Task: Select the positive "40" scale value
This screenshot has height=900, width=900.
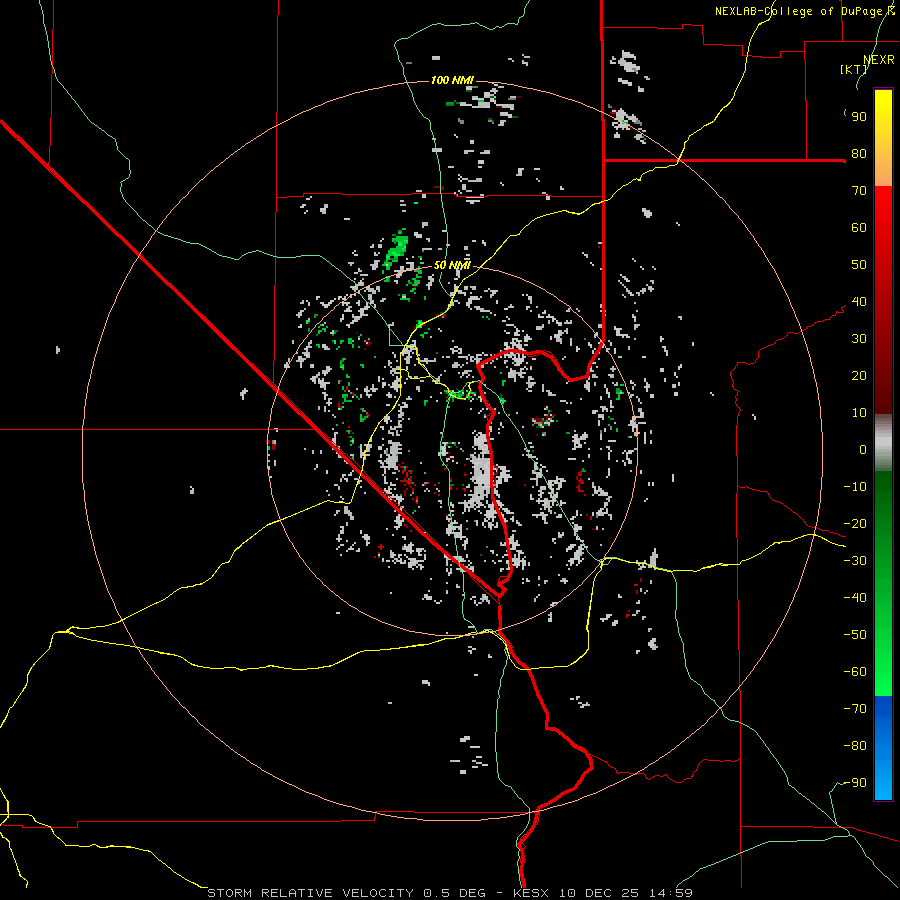Action: click(x=859, y=302)
